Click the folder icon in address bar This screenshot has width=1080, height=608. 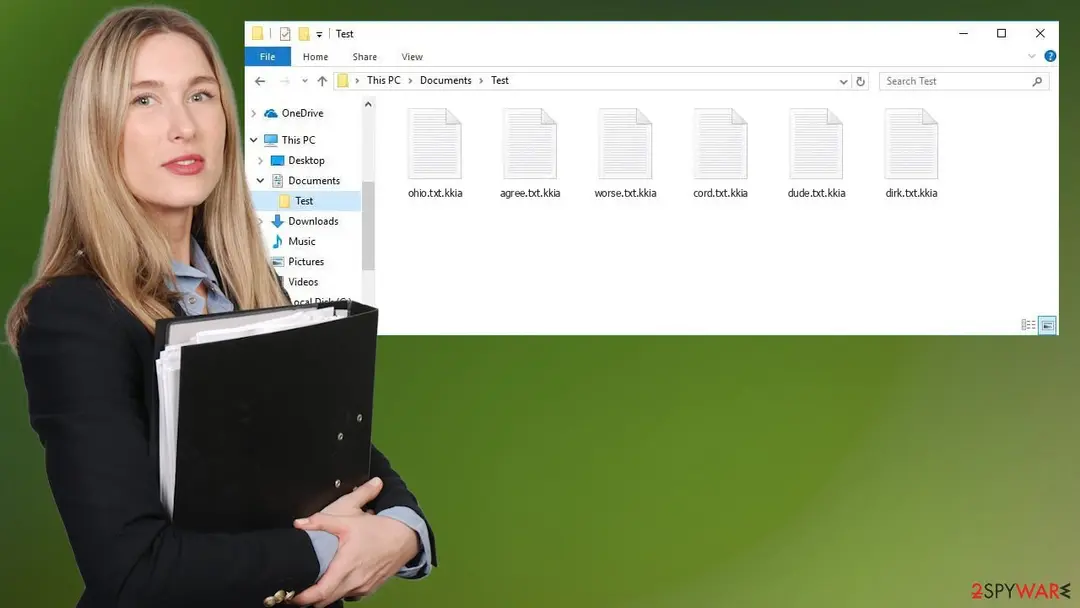pos(342,81)
